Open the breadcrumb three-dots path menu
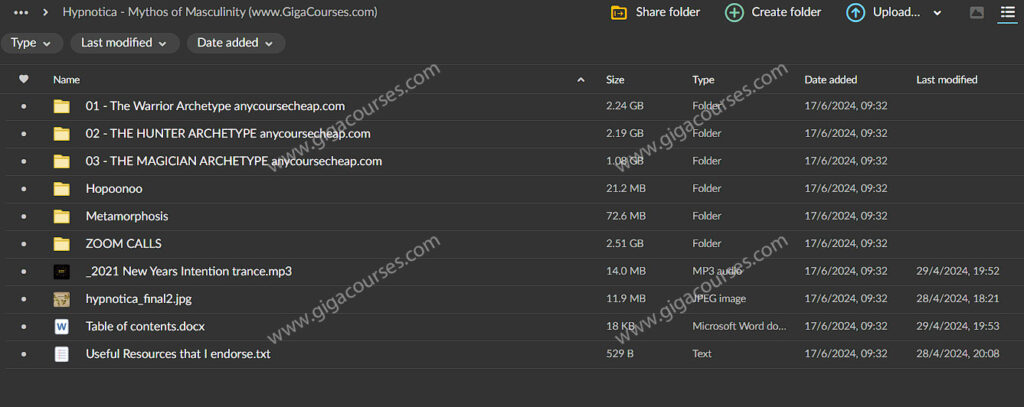The image size is (1024, 407). [x=20, y=12]
